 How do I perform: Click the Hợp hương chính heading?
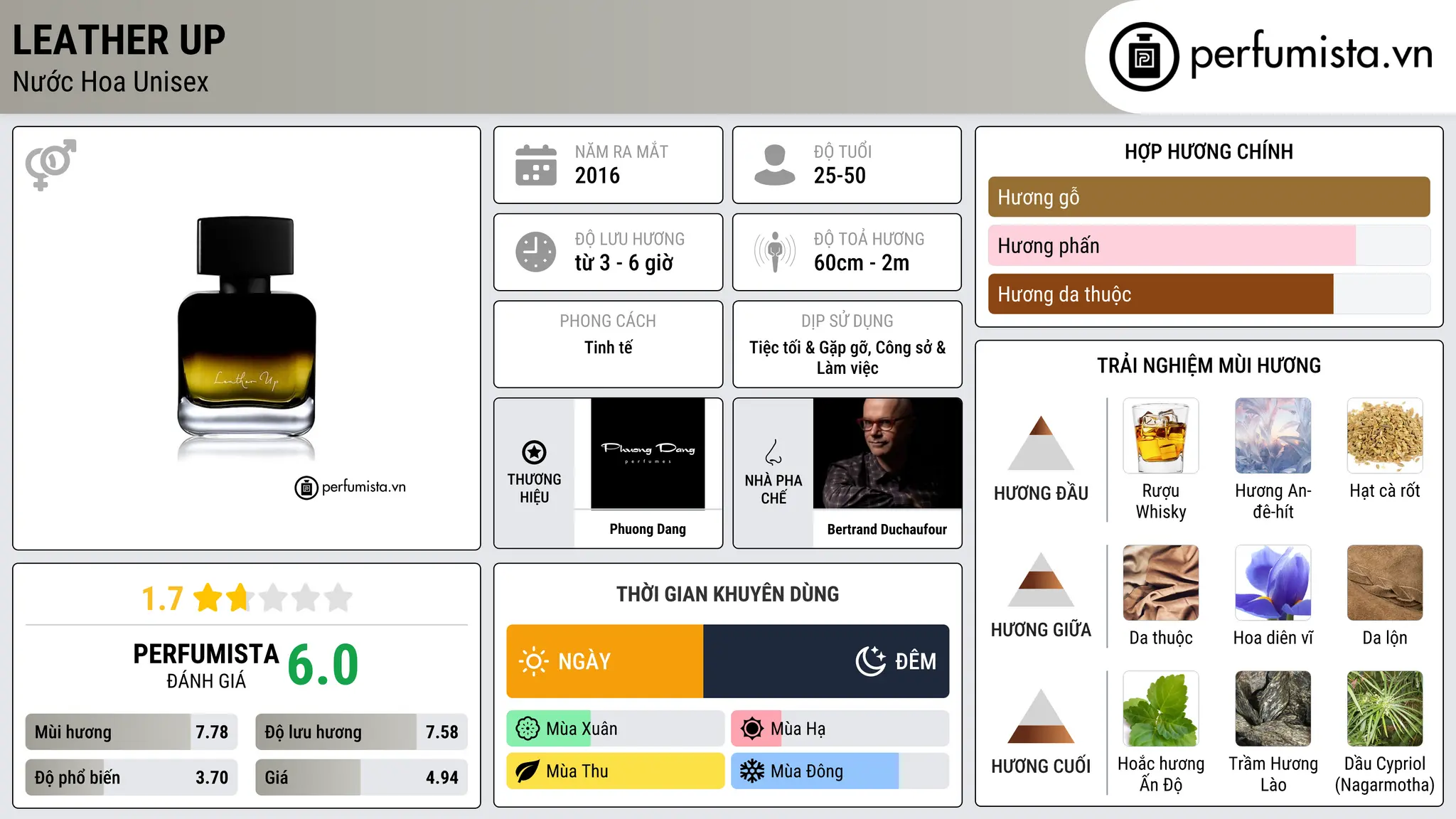(1209, 151)
